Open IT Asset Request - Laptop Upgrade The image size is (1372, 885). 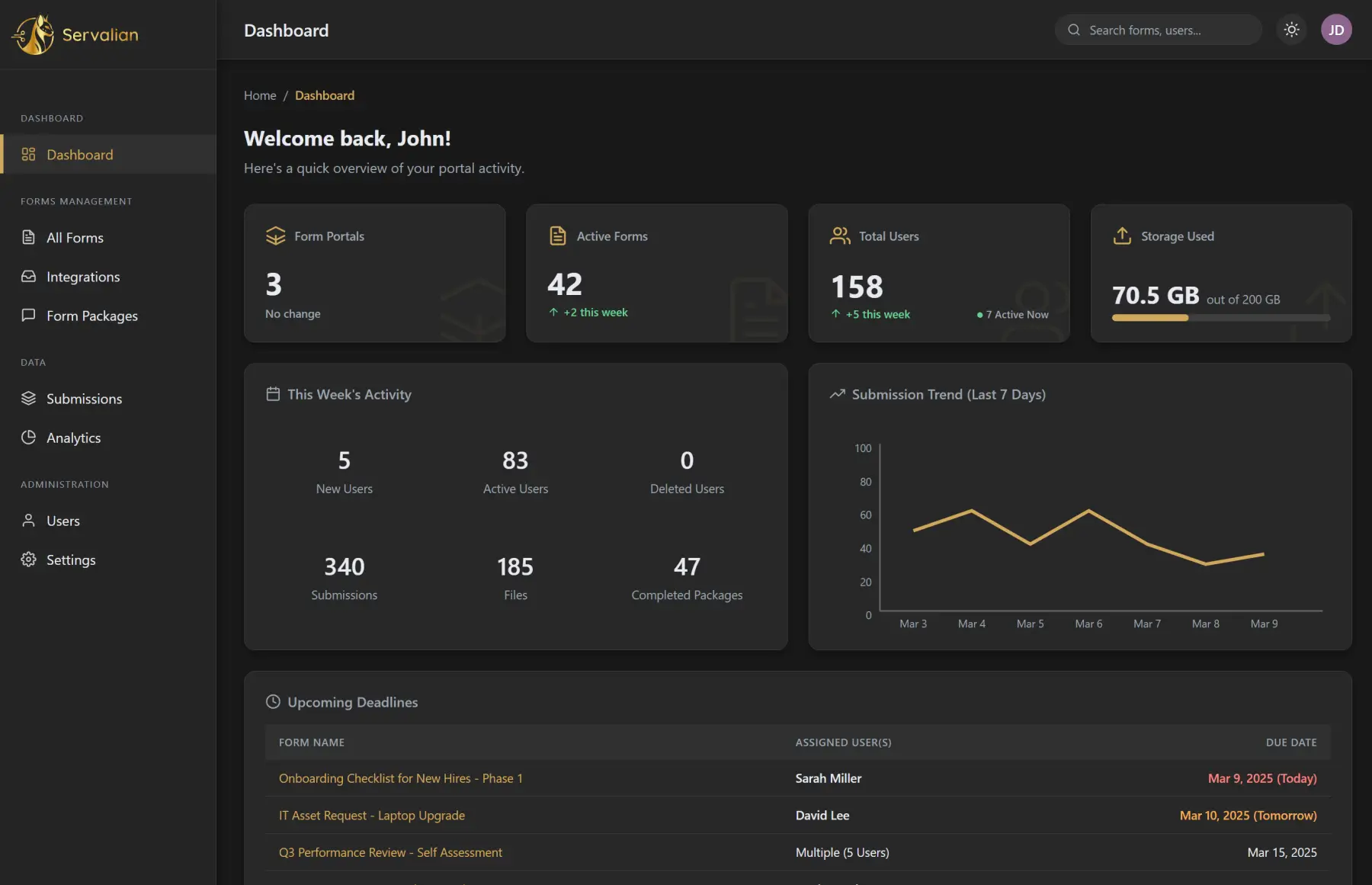(x=371, y=816)
